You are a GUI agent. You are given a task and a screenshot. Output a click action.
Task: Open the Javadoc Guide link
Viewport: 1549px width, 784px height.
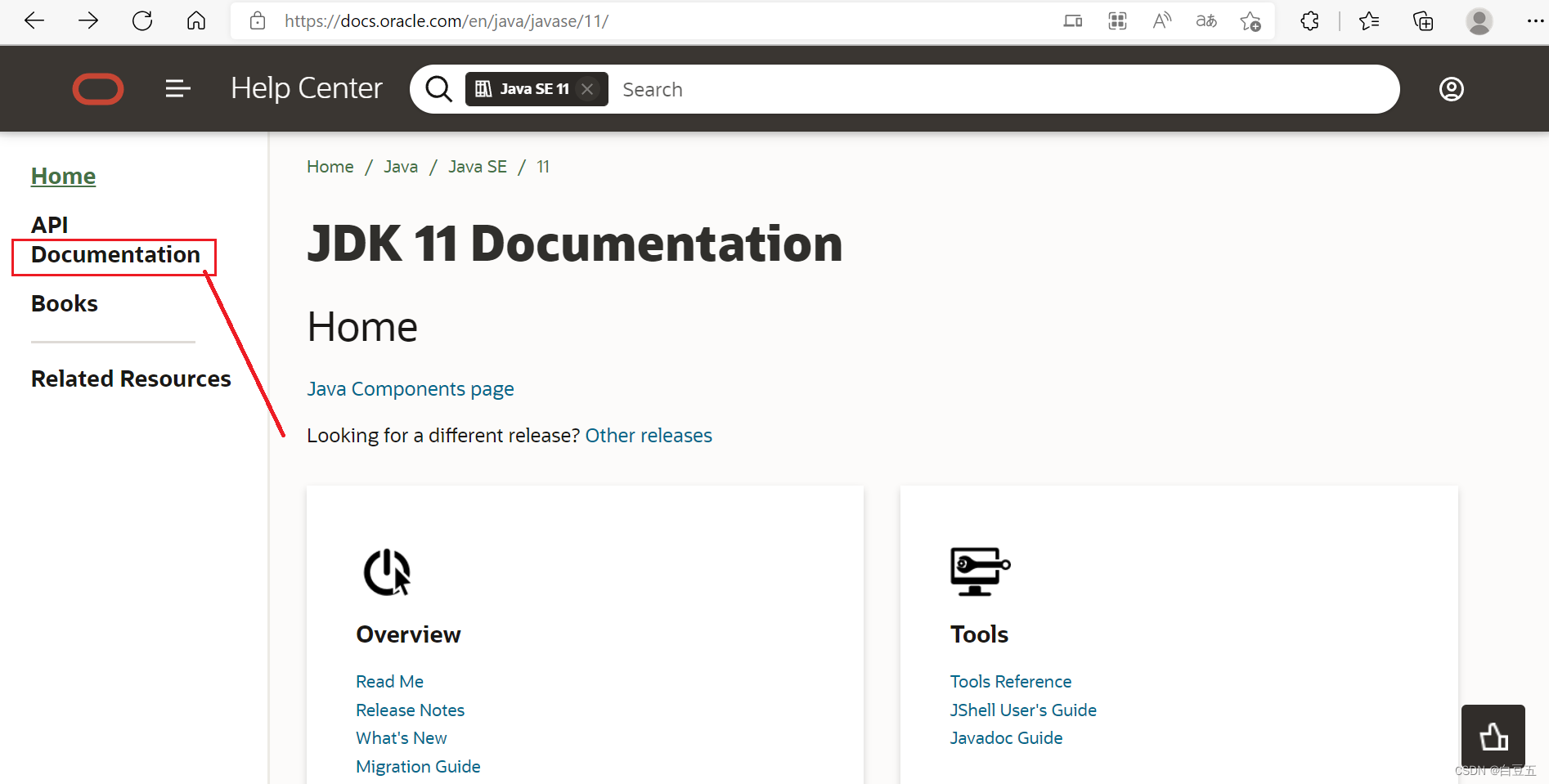[x=1006, y=738]
